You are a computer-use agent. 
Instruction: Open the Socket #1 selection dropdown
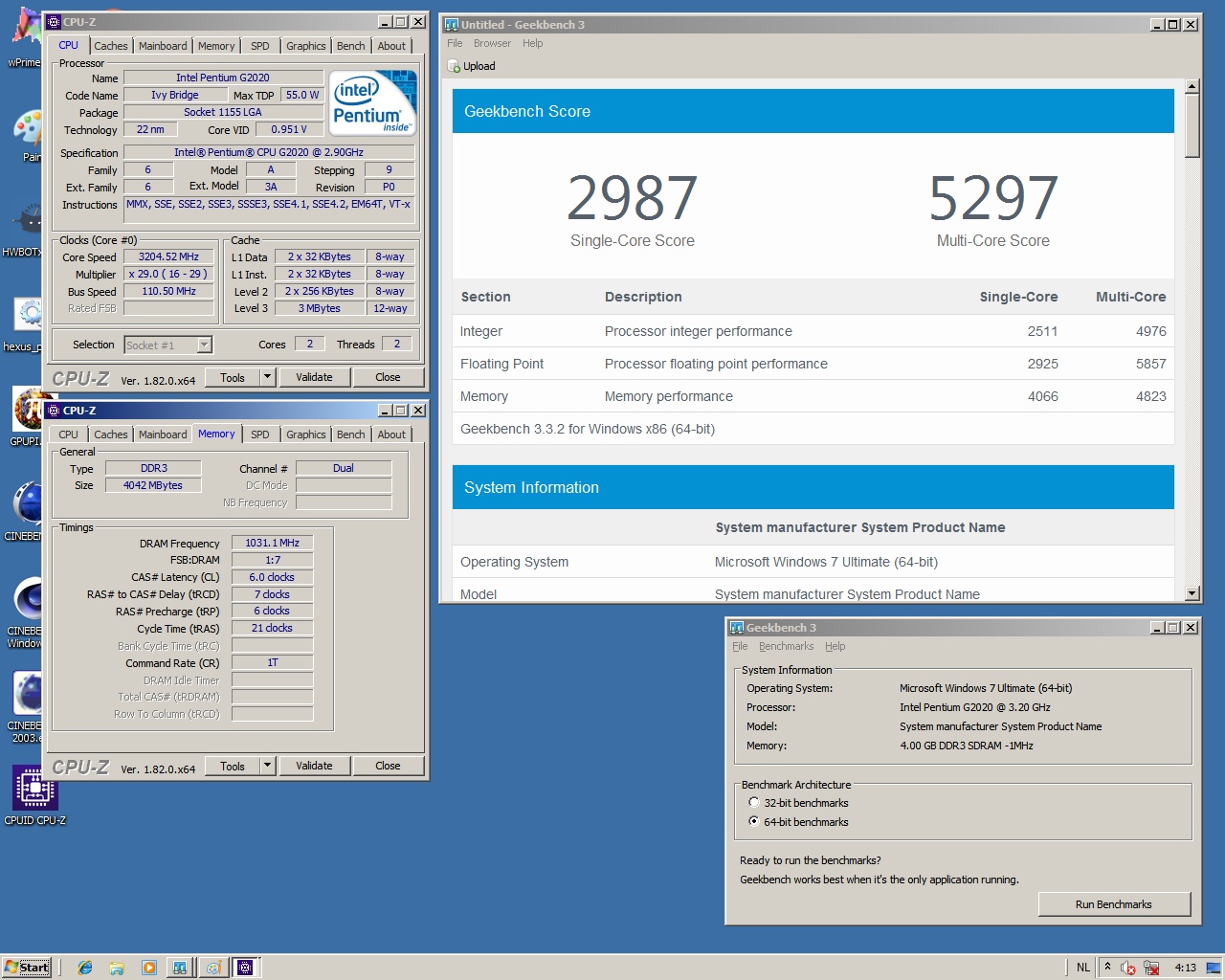point(204,345)
